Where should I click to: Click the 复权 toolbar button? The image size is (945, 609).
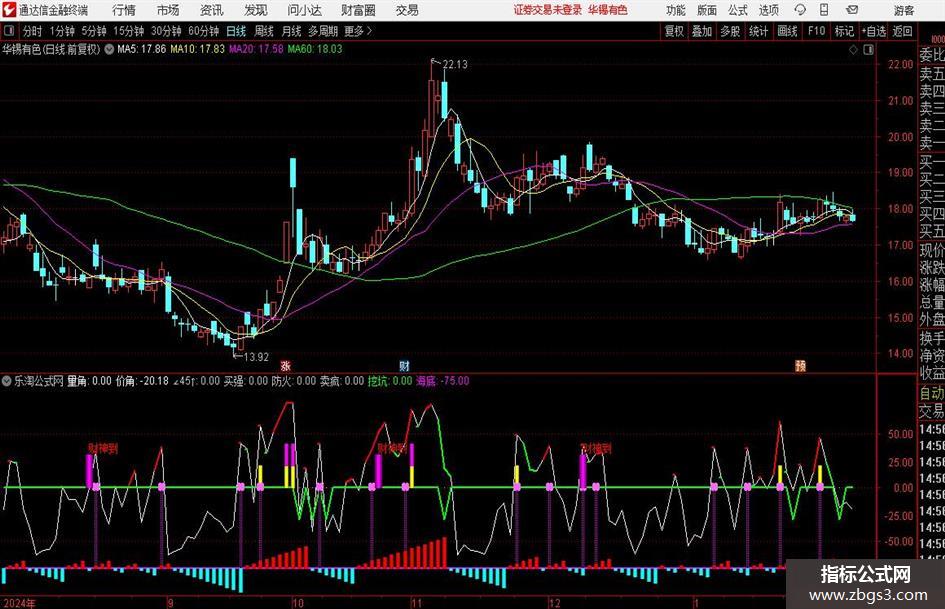(x=674, y=31)
